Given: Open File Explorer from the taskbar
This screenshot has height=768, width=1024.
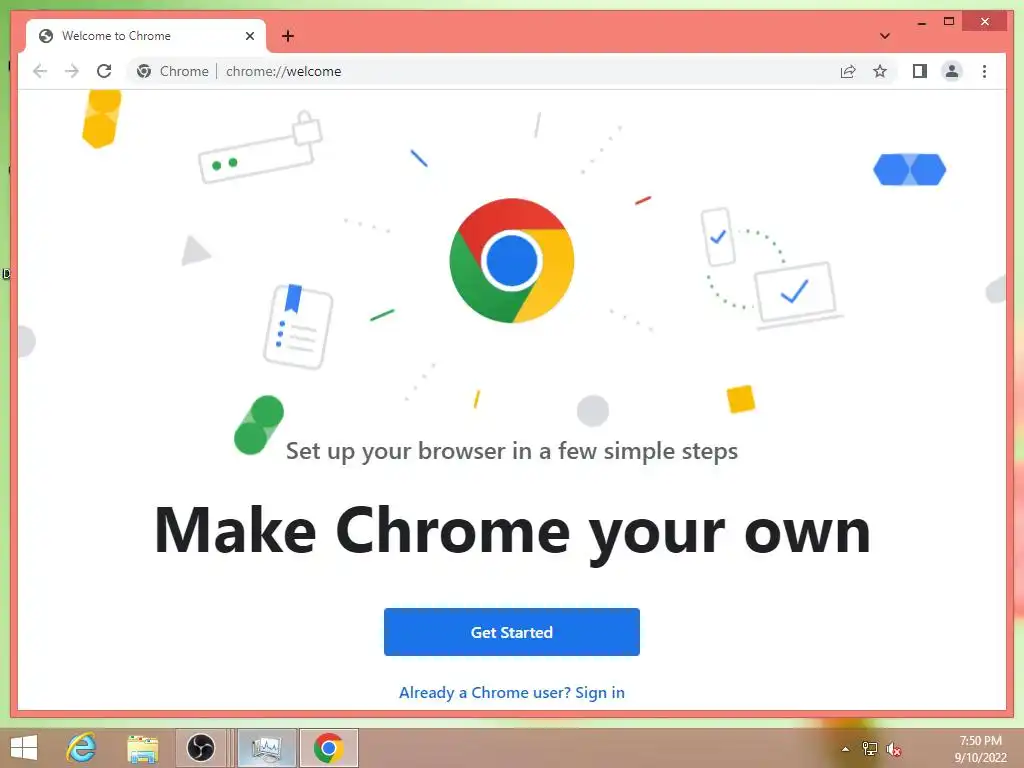Looking at the screenshot, I should coord(142,748).
